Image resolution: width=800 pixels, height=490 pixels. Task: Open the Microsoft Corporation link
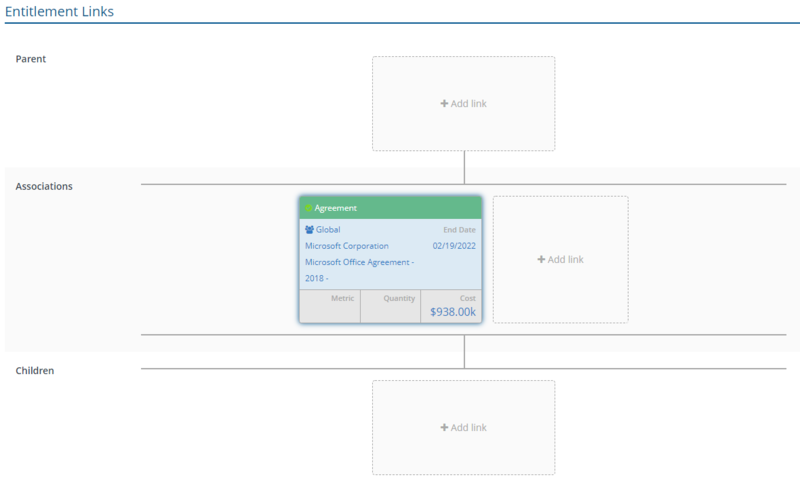pyautogui.click(x=347, y=246)
